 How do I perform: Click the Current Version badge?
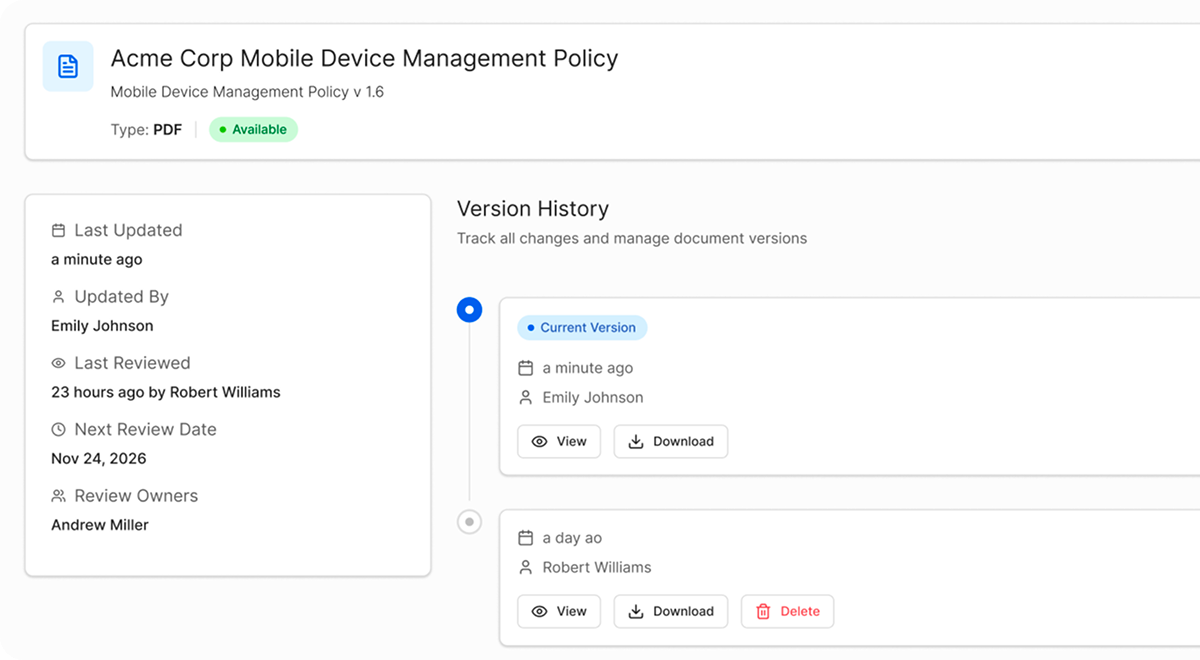click(582, 327)
